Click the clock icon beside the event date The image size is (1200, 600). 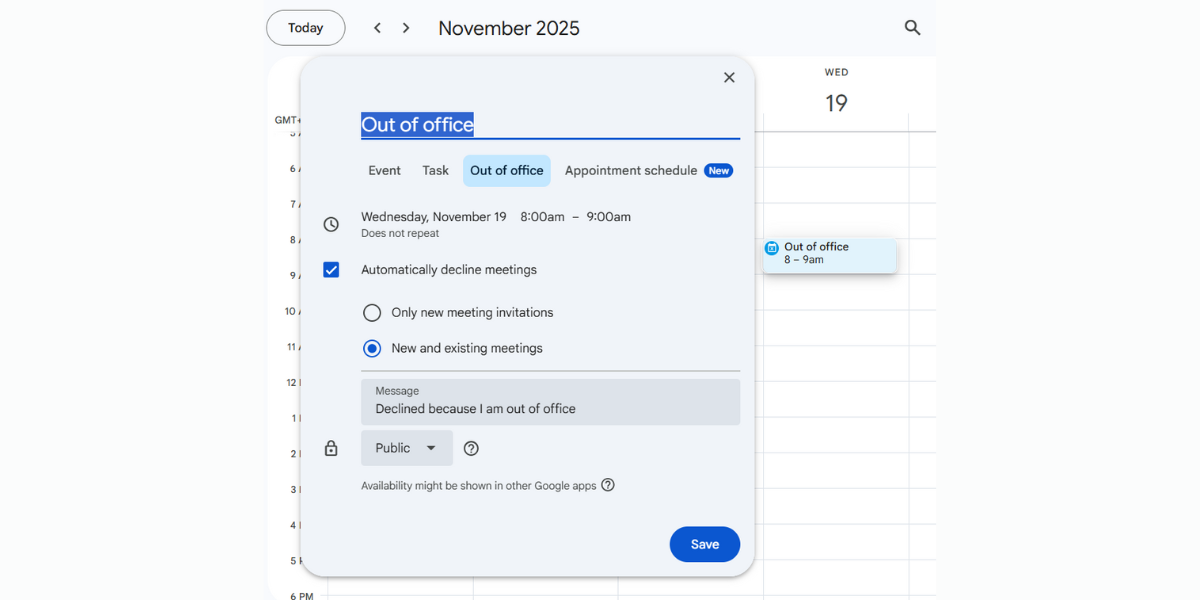331,224
